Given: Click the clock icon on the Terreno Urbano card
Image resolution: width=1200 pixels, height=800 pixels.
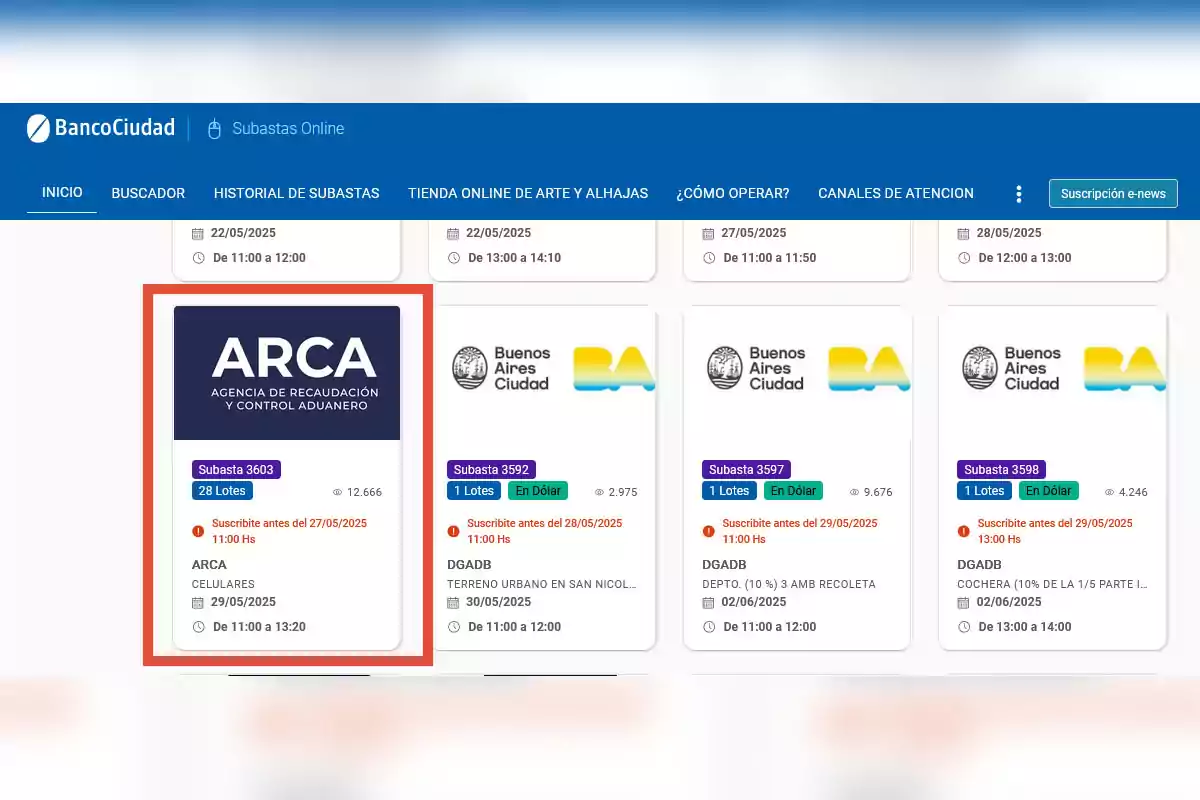Looking at the screenshot, I should 453,627.
